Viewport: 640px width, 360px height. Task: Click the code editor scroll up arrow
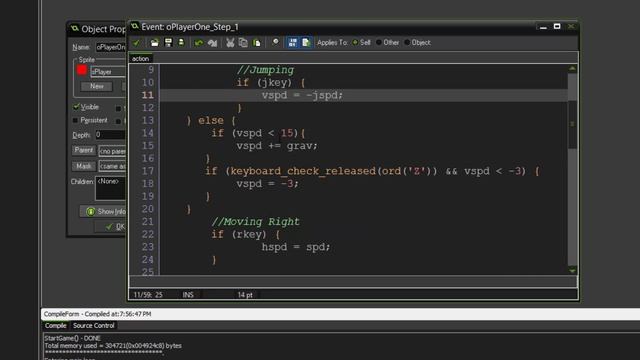coord(572,69)
